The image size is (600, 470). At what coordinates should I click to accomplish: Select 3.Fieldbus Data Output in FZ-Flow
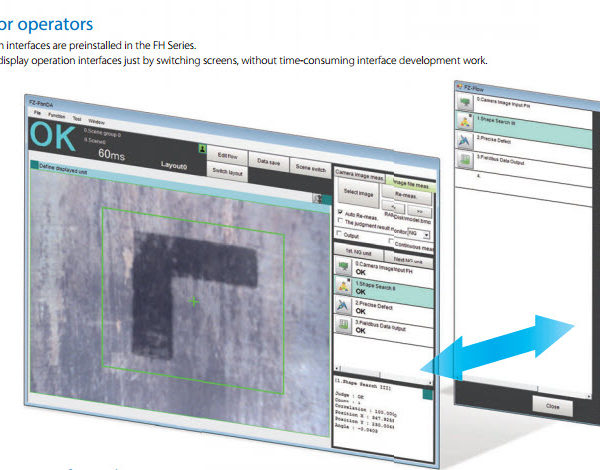click(x=524, y=168)
